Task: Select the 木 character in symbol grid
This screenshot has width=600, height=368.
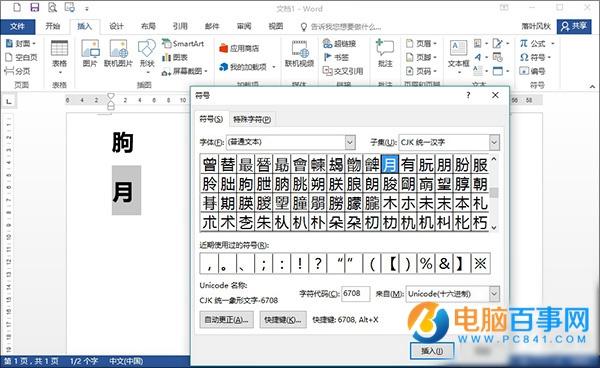Action: click(390, 203)
